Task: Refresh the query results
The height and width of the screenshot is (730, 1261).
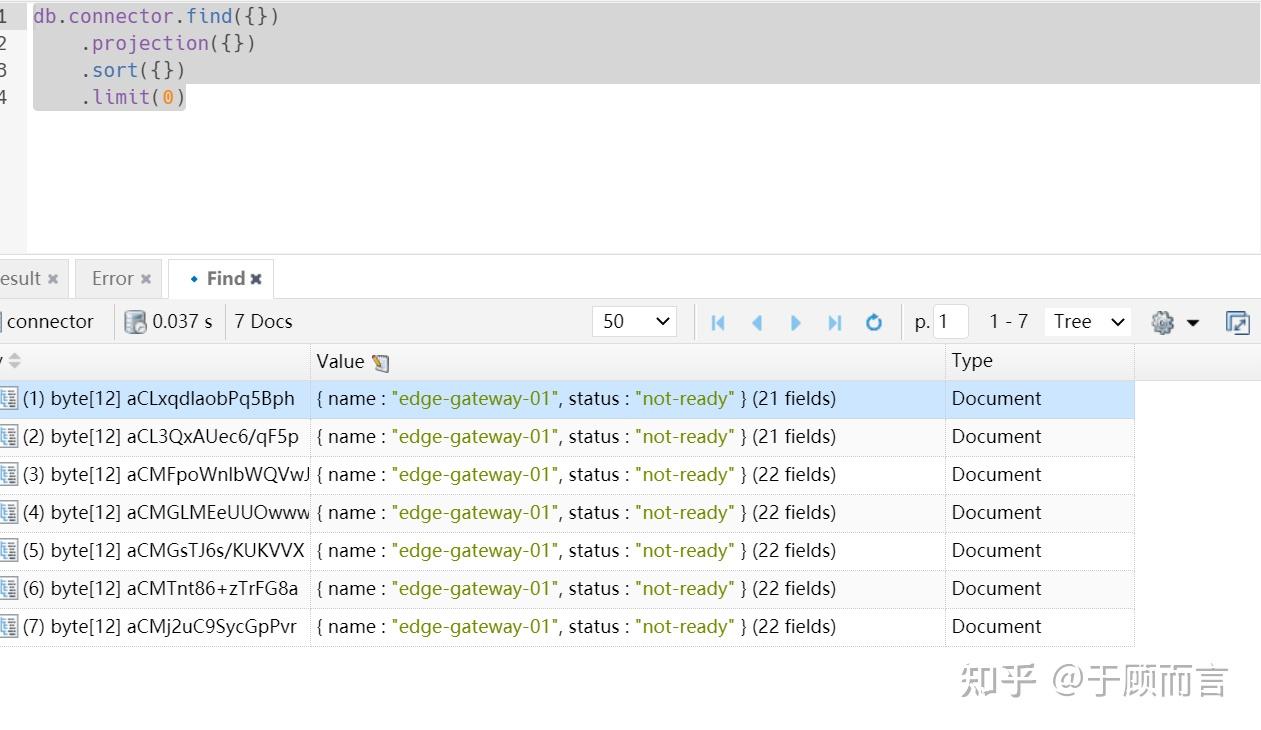Action: tap(874, 322)
